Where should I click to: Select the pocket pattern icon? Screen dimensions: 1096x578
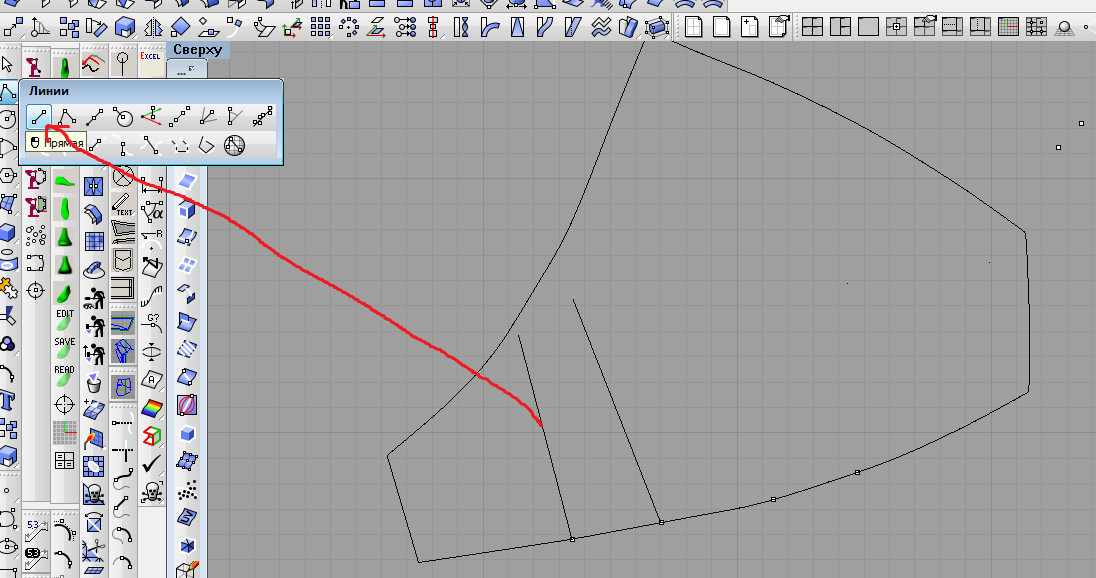tap(123, 261)
